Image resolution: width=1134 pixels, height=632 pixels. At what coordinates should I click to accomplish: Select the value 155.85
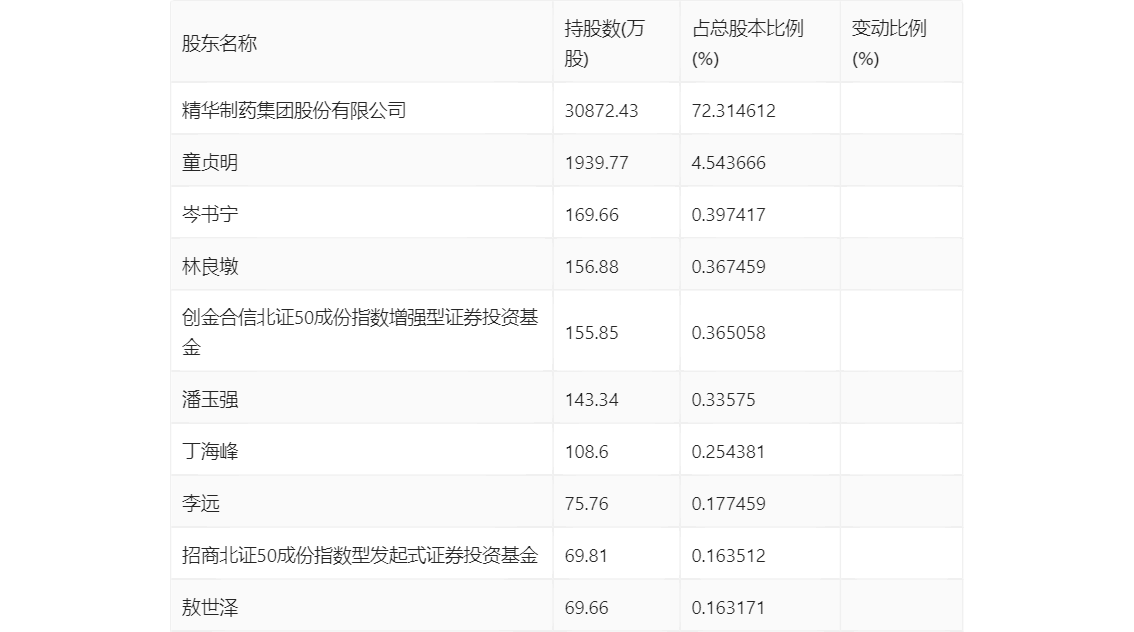point(591,333)
